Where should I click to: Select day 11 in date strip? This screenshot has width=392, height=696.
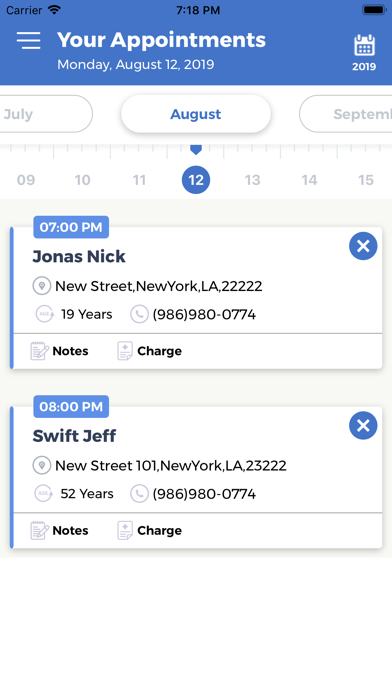pyautogui.click(x=139, y=180)
